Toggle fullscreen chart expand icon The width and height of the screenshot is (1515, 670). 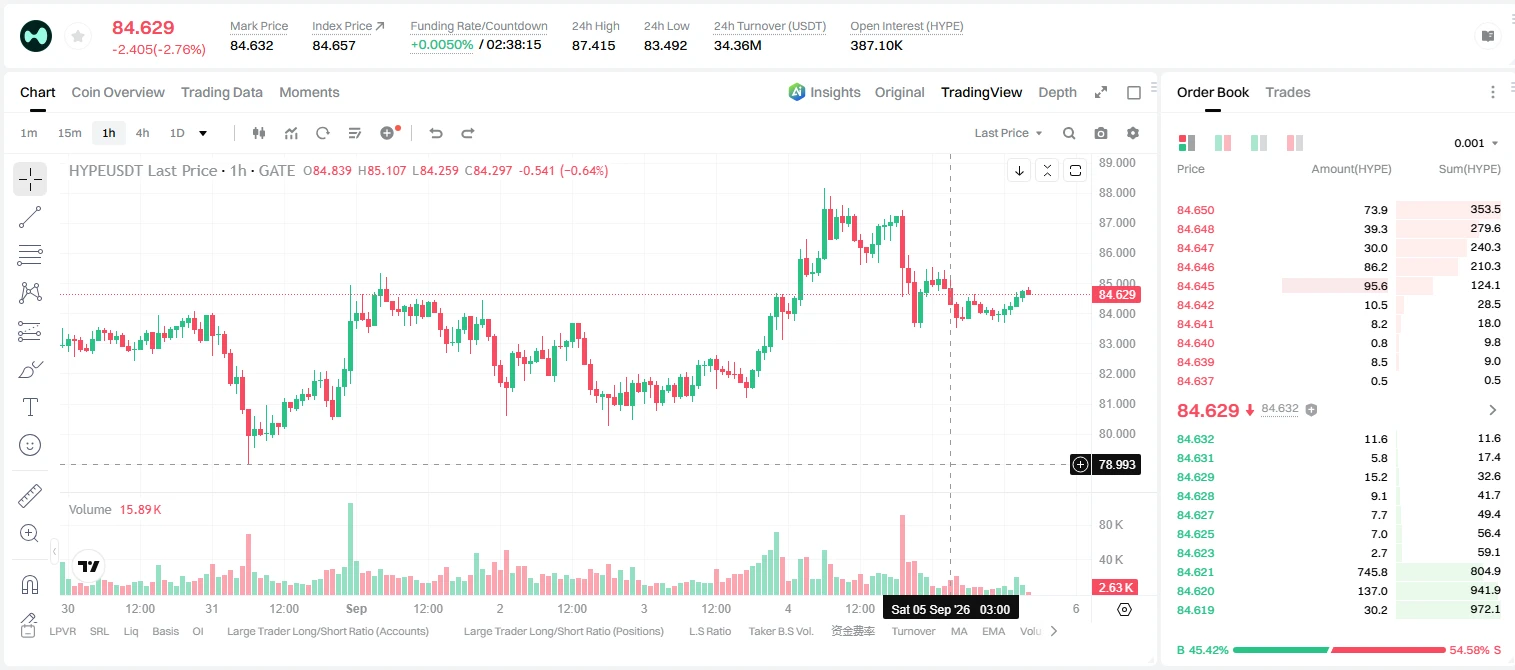pos(1101,92)
